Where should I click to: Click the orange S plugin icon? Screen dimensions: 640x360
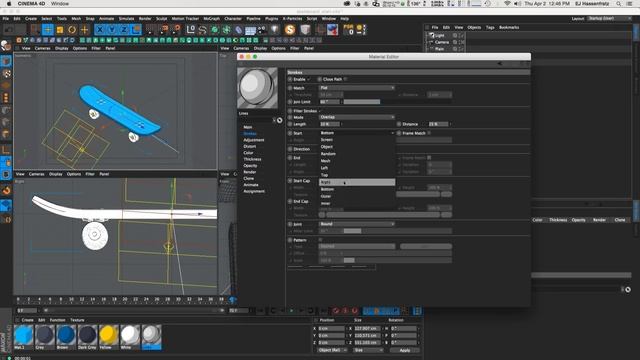[290, 30]
